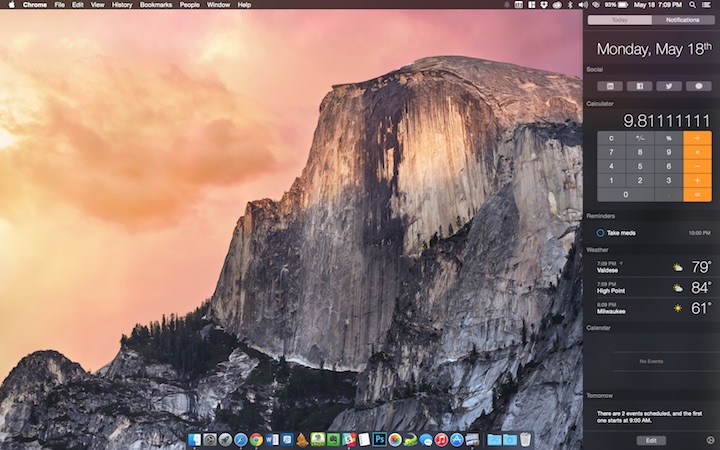The image size is (720, 450).
Task: Open iTunes in the dock
Action: tap(441, 439)
